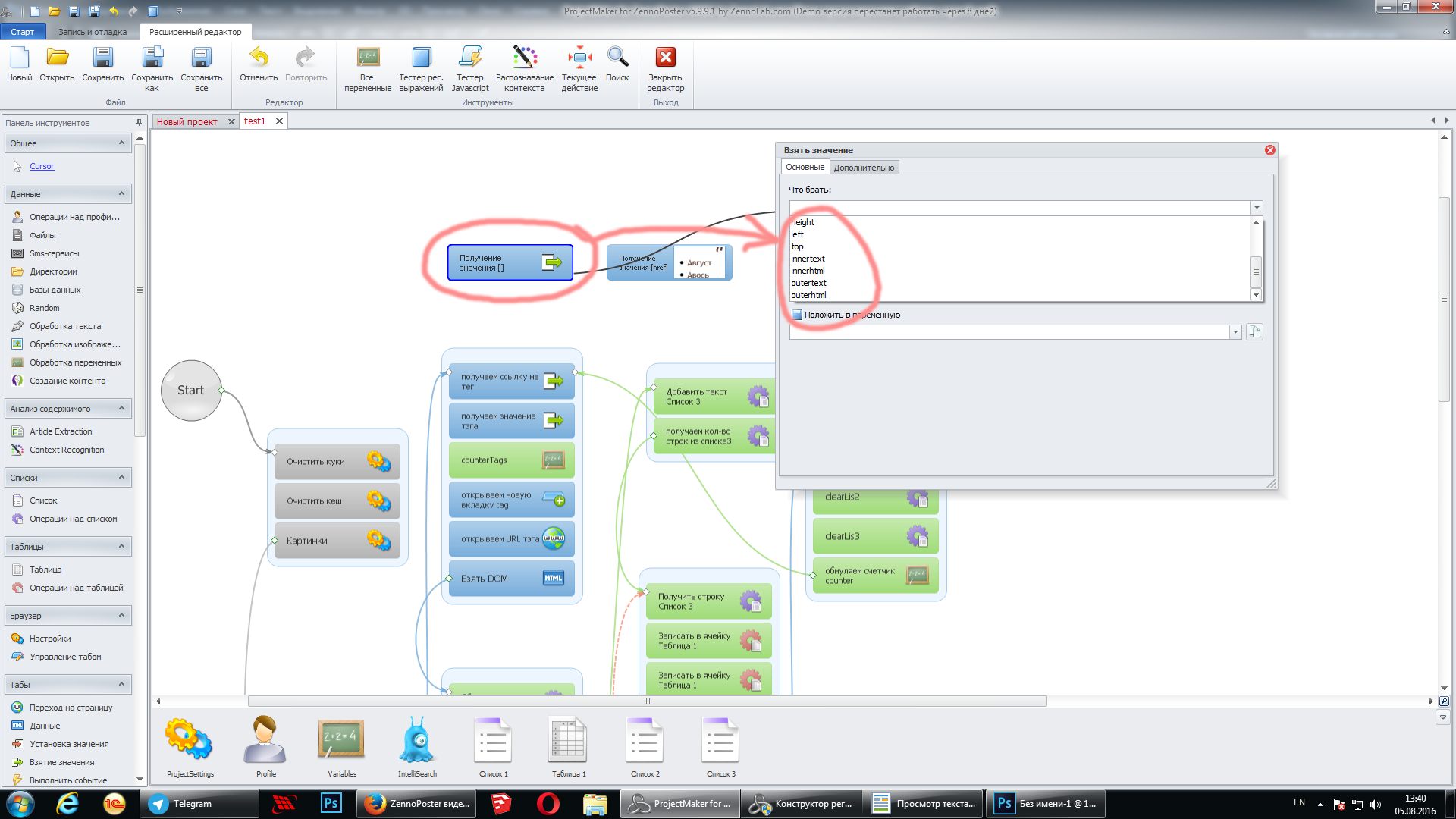Close the test1 document tab
The width and height of the screenshot is (1456, 819).
coord(279,121)
